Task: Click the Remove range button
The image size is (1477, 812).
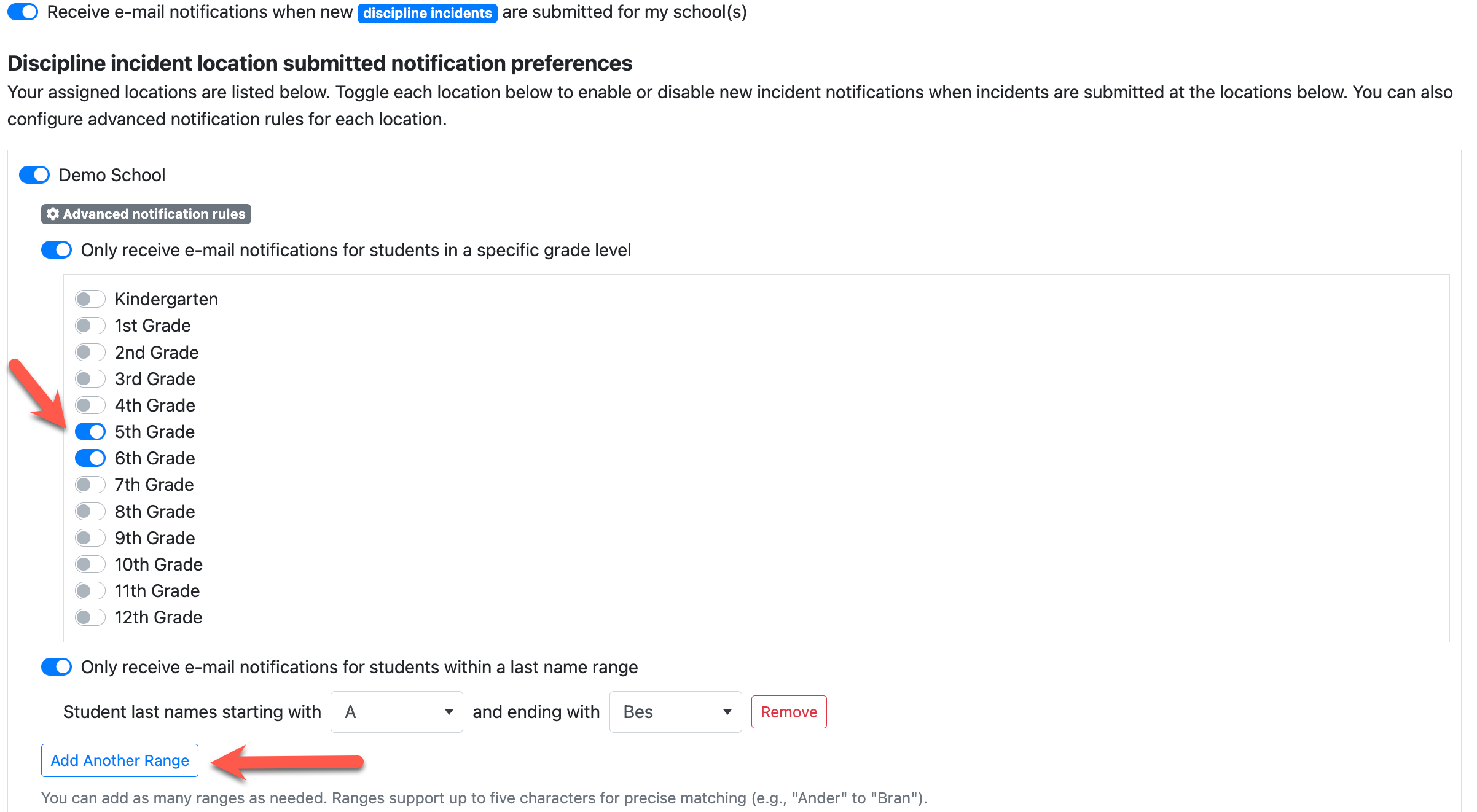Action: click(x=789, y=712)
